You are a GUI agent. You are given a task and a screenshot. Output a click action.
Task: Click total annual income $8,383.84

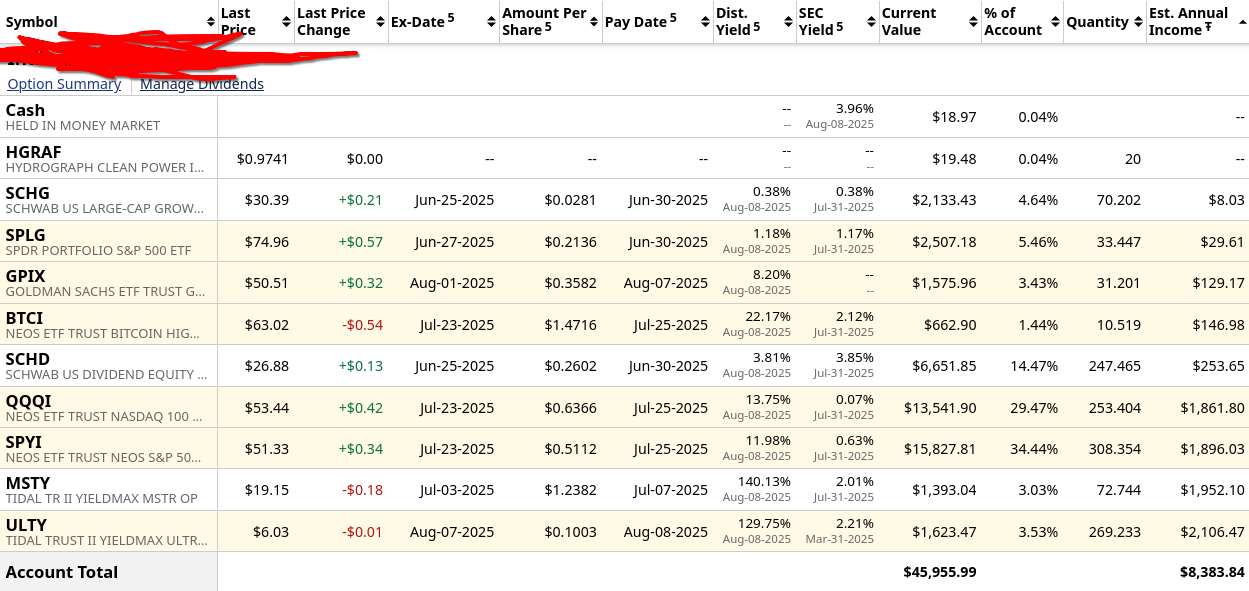1212,573
